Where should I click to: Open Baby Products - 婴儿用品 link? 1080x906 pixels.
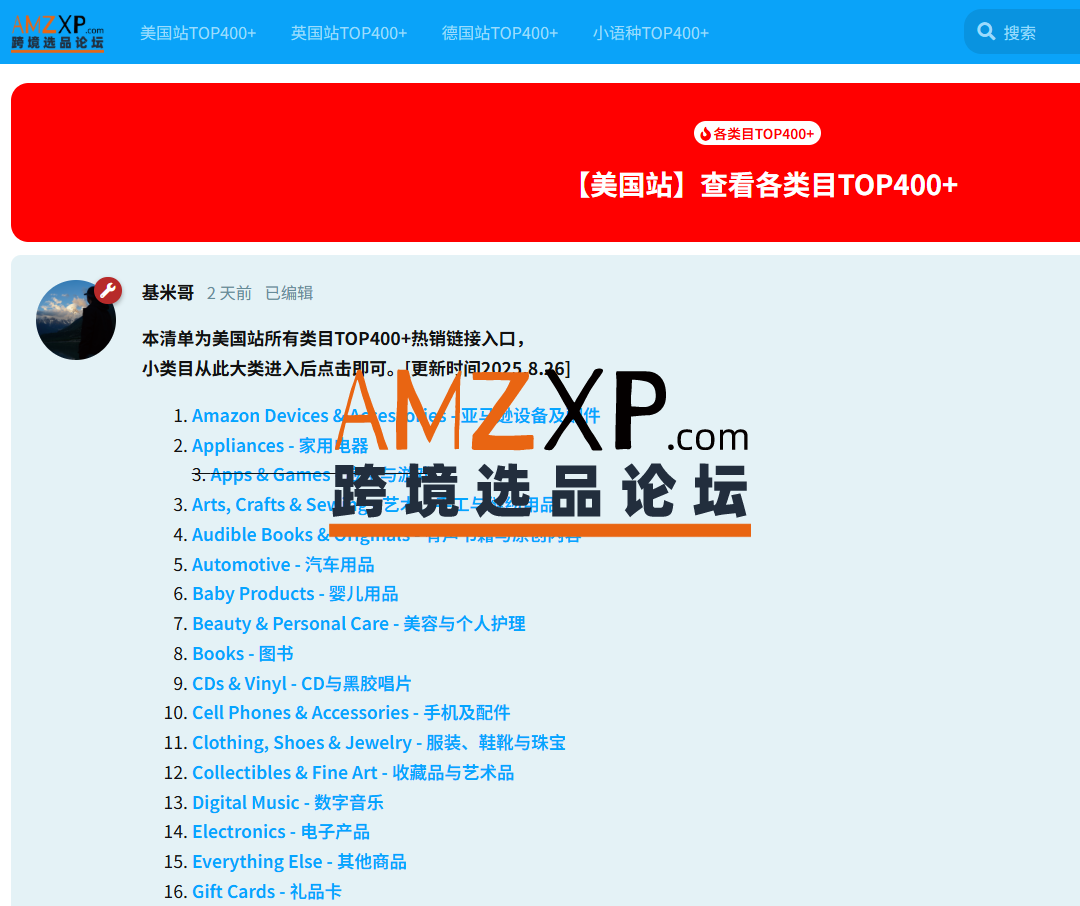tap(295, 594)
